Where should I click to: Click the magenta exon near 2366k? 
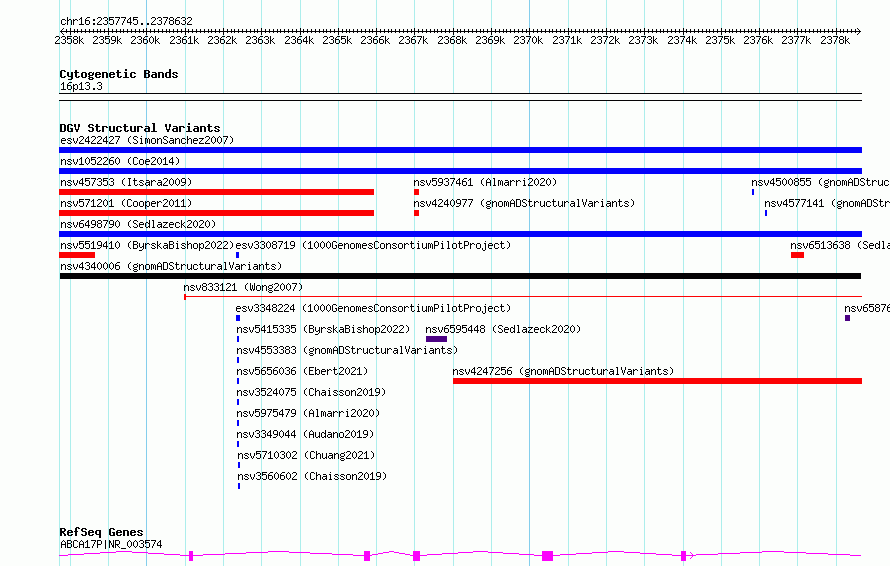click(x=367, y=556)
